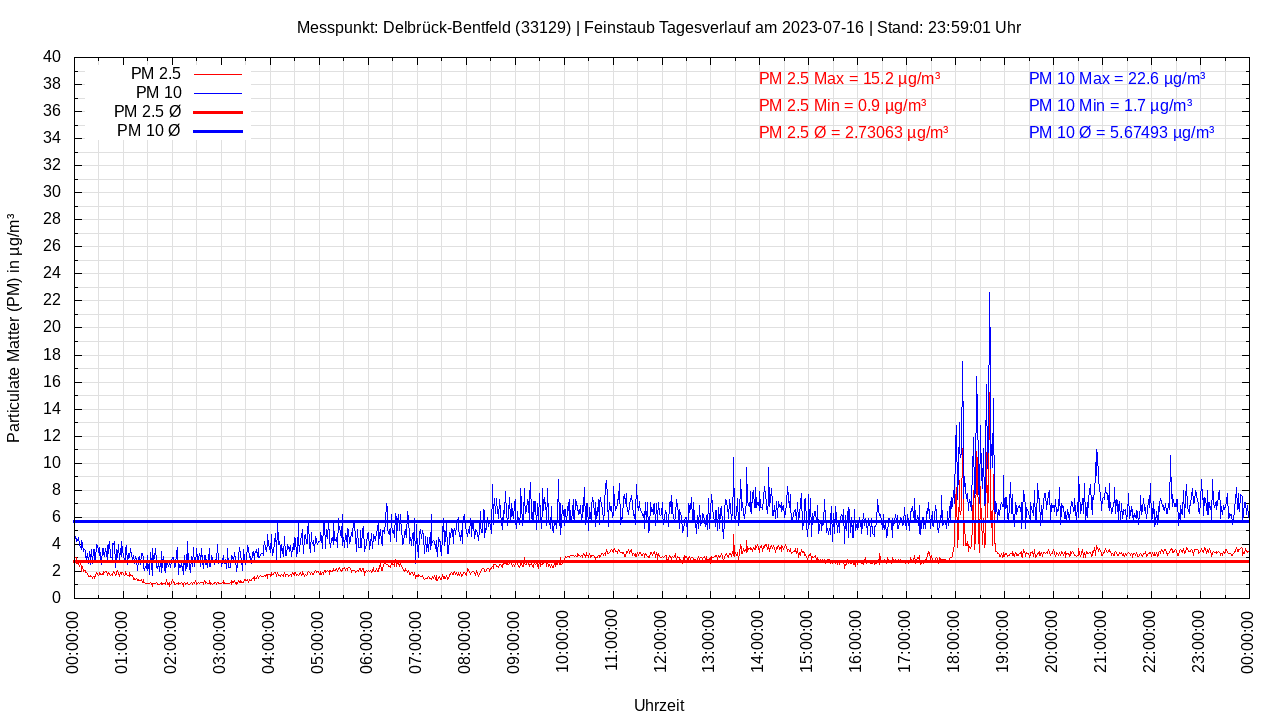This screenshot has height=720, width=1280.
Task: Click the Particulate Matter y-axis label
Action: click(x=14, y=328)
